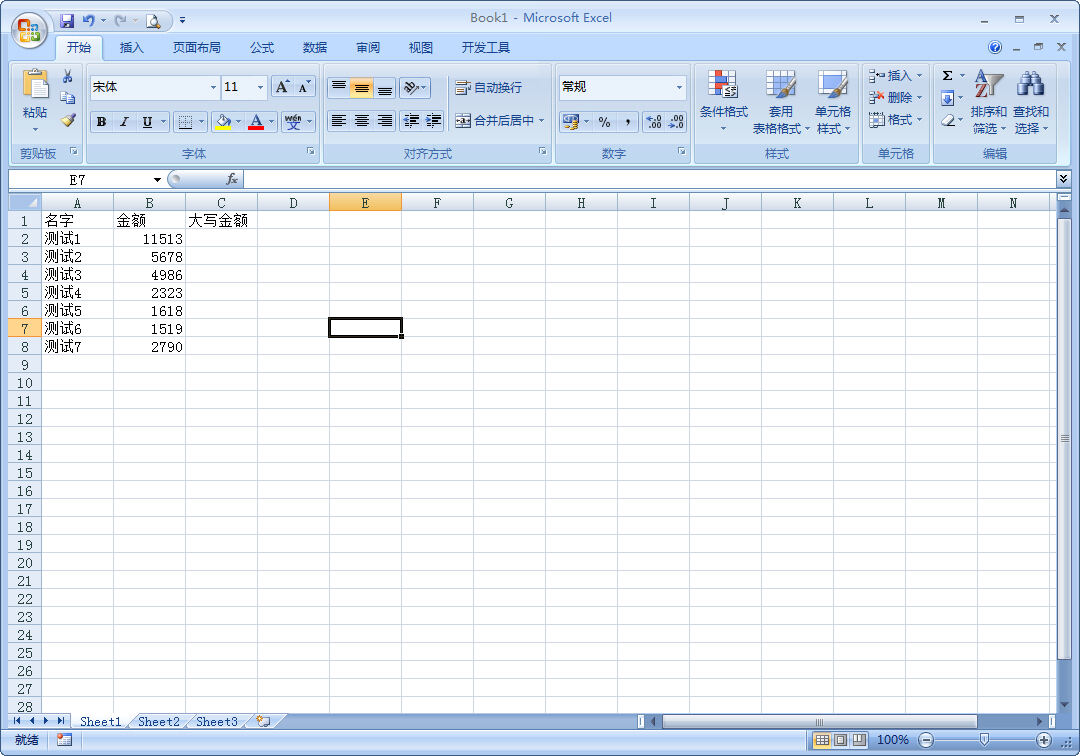Click 合并后居中 merge and center

tap(494, 120)
